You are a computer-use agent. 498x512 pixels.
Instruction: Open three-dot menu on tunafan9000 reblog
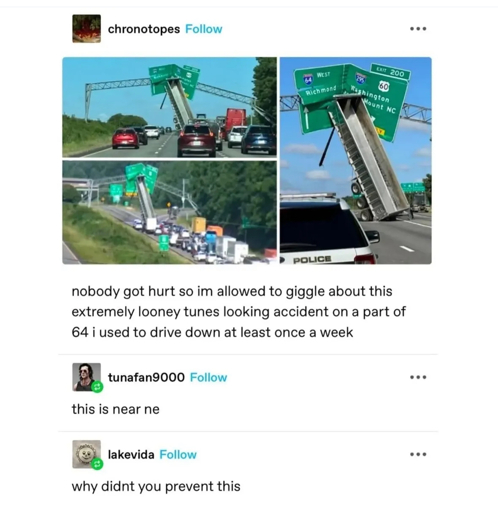[418, 377]
